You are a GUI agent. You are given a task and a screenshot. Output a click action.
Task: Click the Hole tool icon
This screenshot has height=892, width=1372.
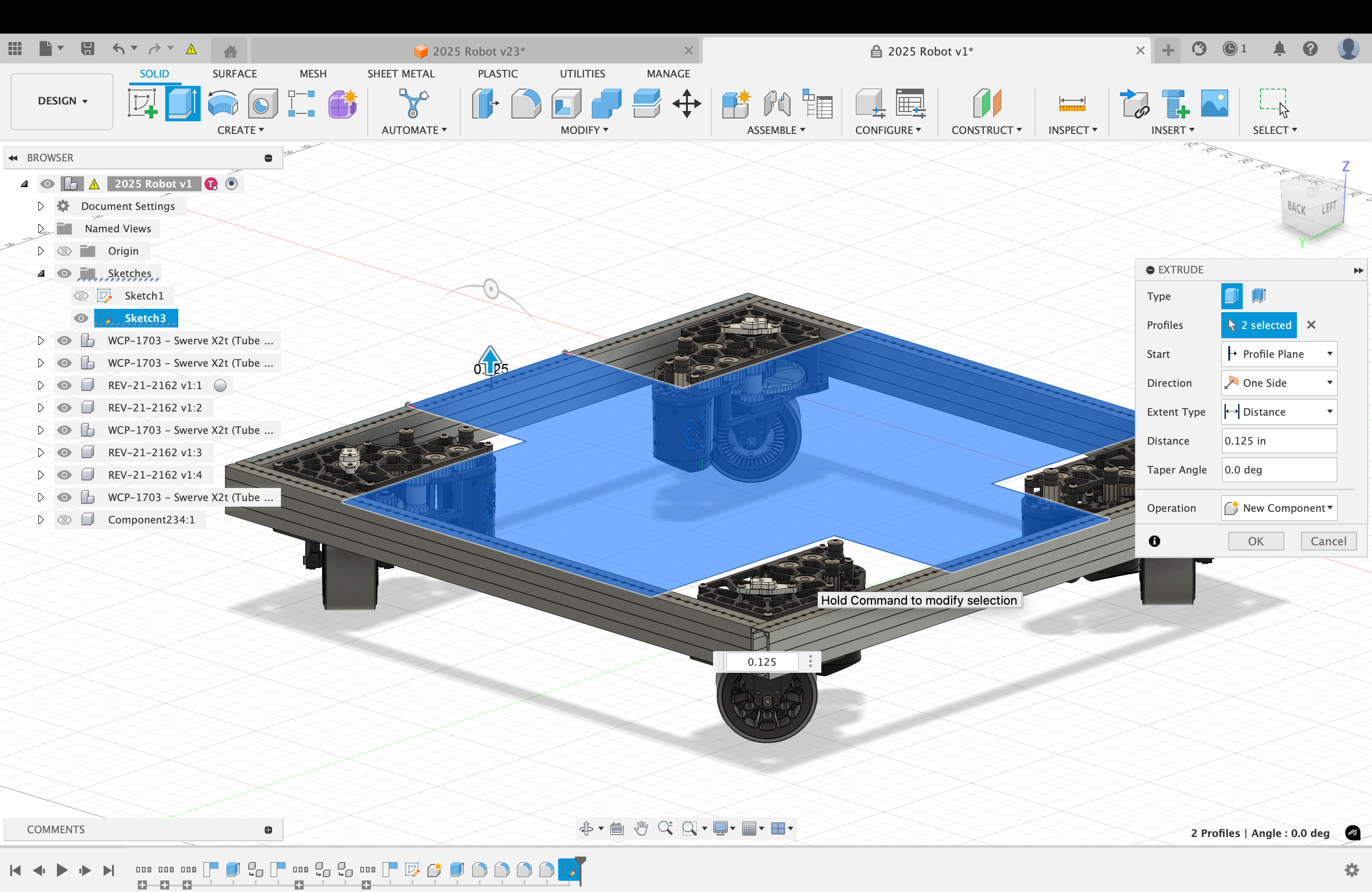tap(262, 104)
